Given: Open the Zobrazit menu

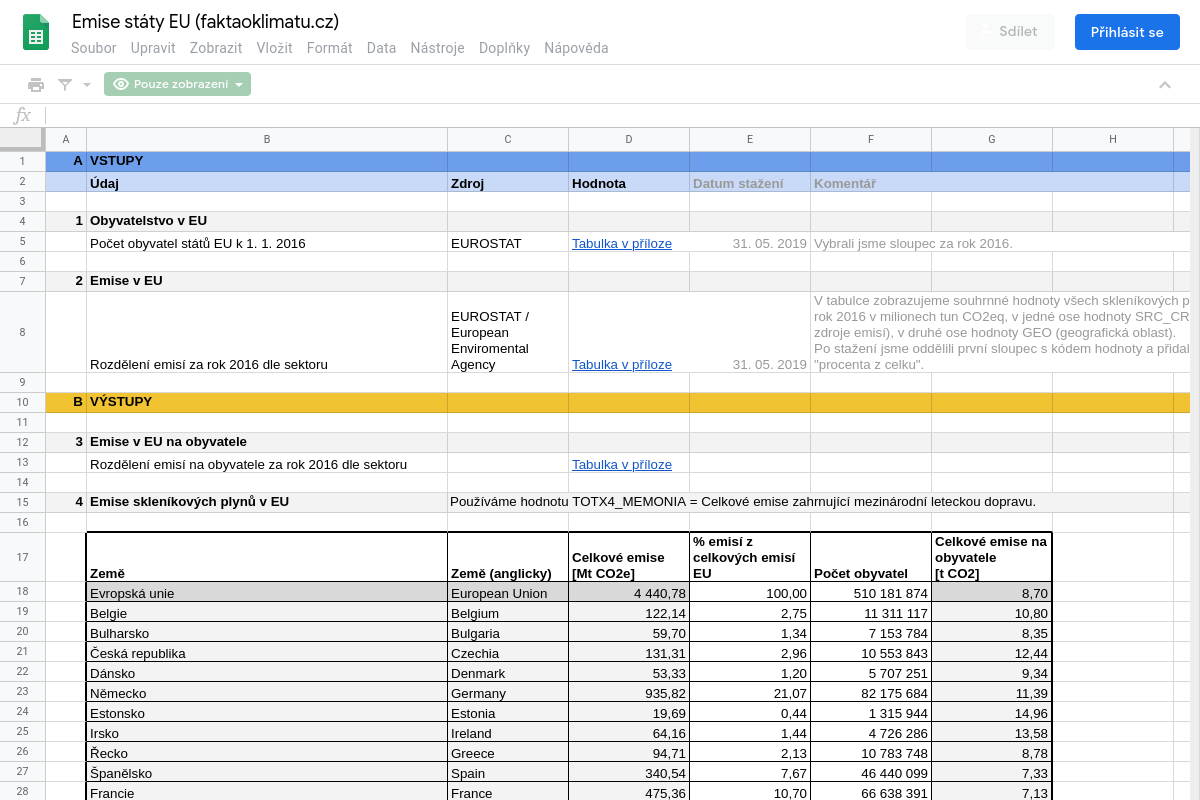Looking at the screenshot, I should 216,47.
